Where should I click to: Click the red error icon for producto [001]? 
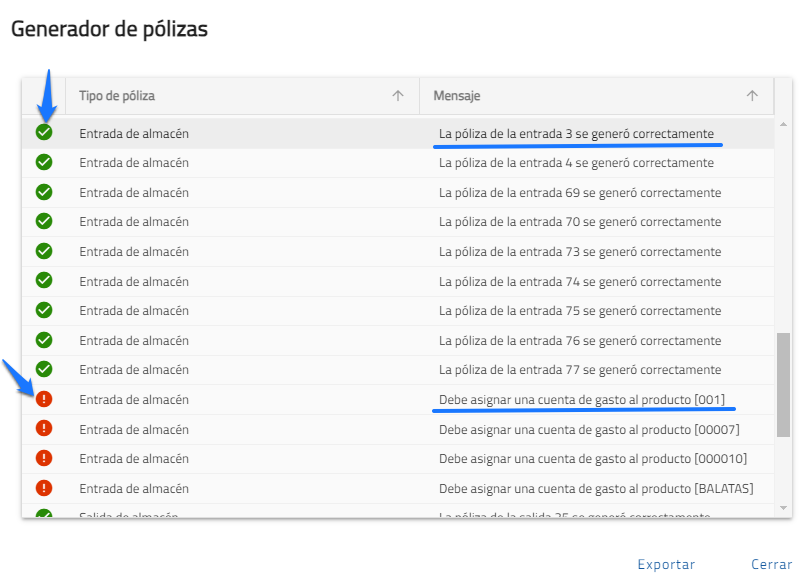(44, 399)
